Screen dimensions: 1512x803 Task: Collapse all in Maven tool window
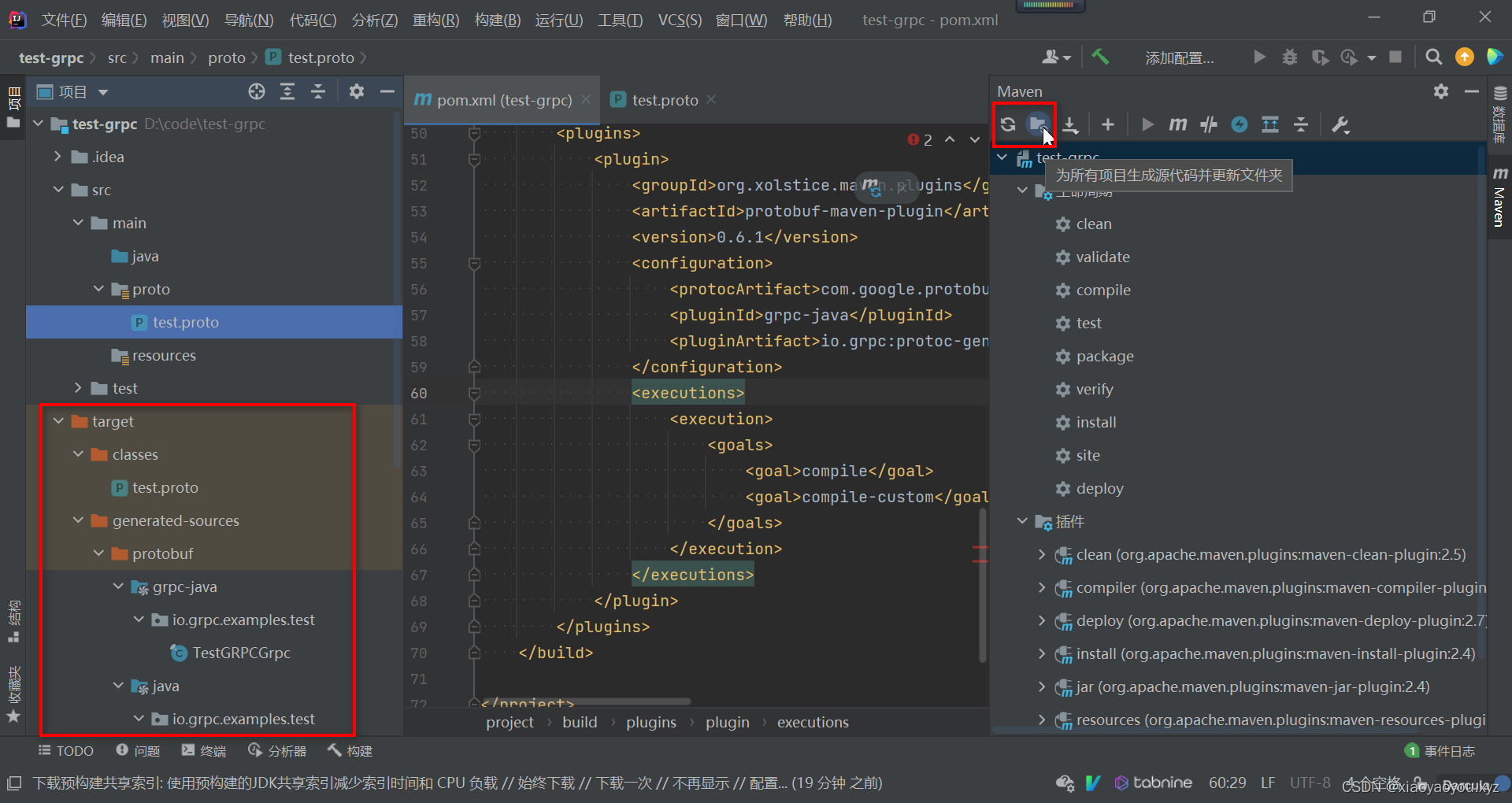tap(1301, 124)
